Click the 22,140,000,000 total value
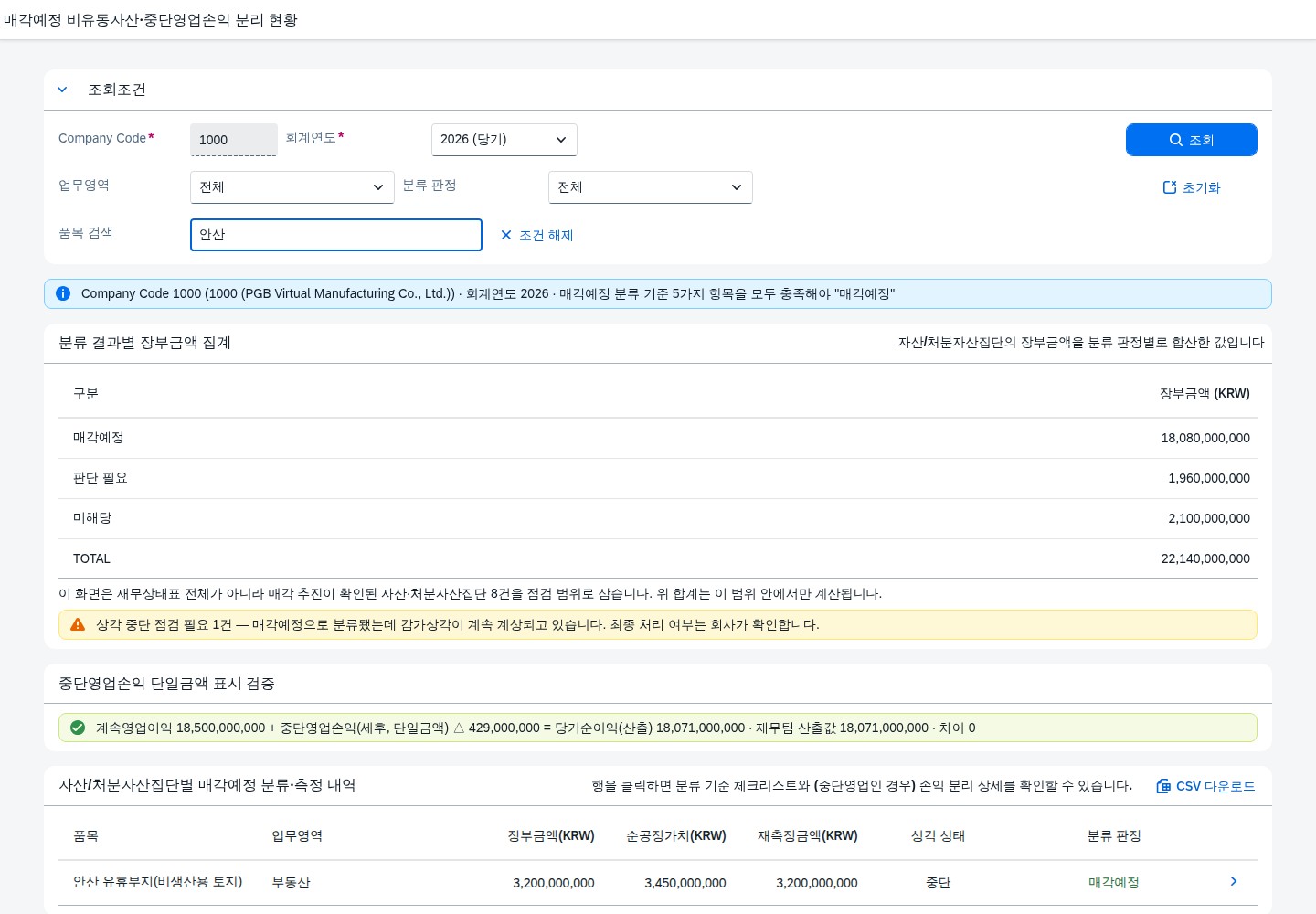 pos(1205,558)
